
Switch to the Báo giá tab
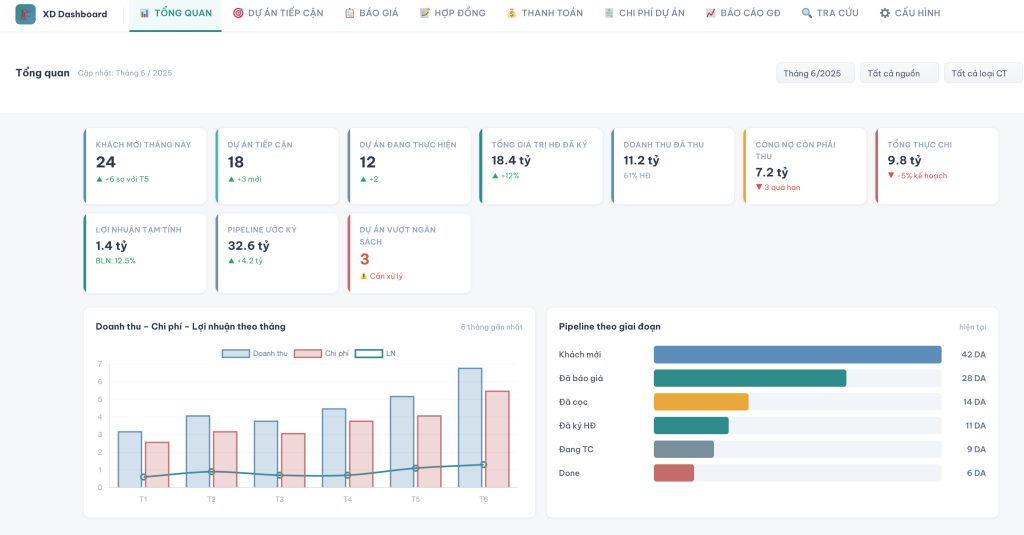point(372,15)
